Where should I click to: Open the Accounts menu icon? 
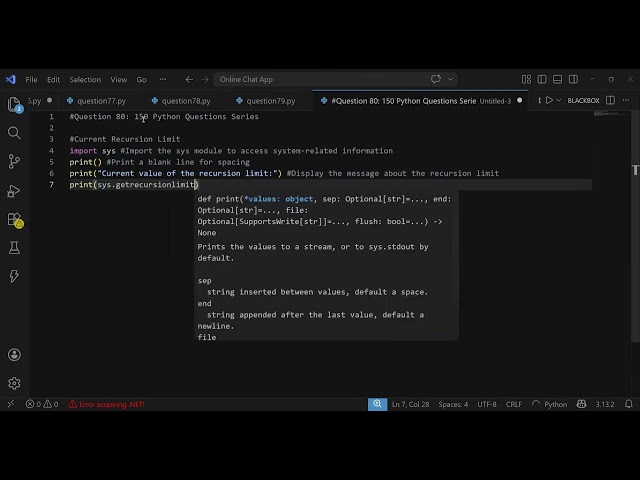[x=14, y=354]
